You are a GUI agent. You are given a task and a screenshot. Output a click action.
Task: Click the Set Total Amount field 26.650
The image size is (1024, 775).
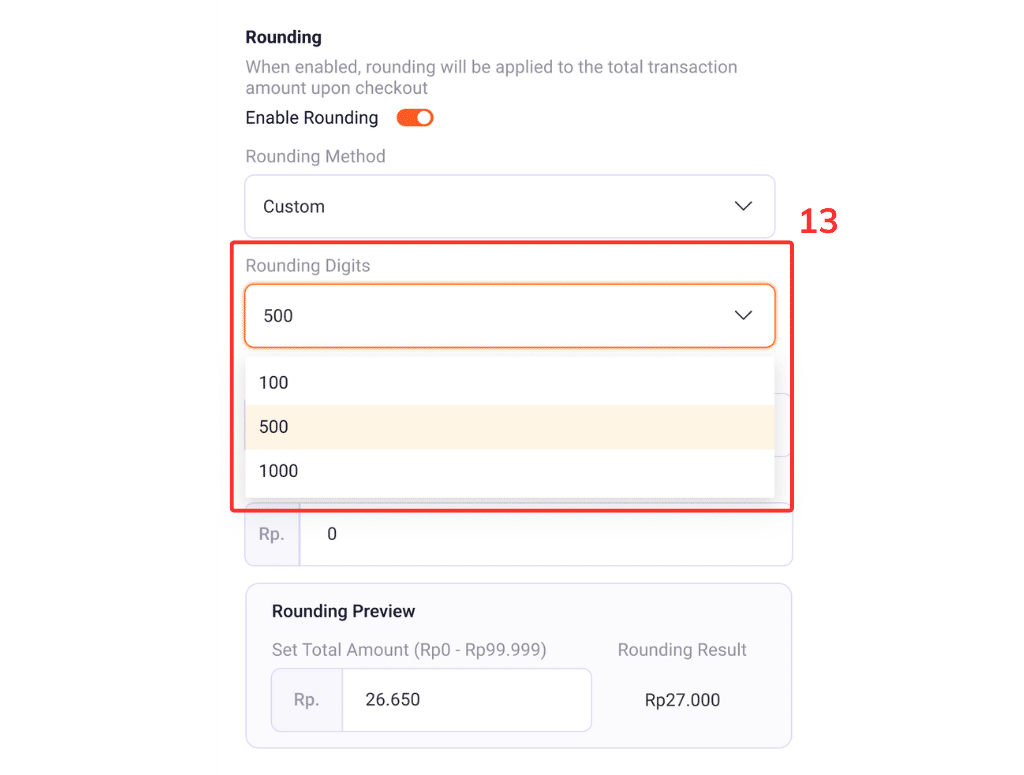click(x=466, y=700)
